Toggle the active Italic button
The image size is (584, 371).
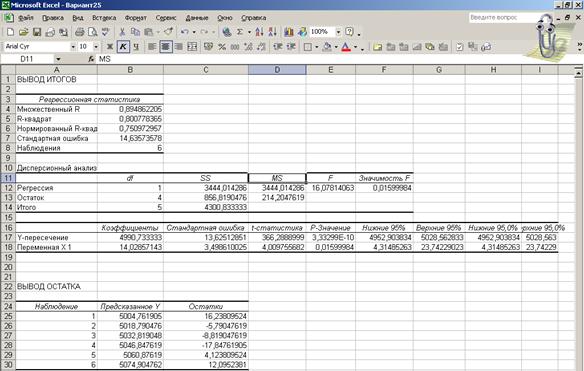pos(123,47)
